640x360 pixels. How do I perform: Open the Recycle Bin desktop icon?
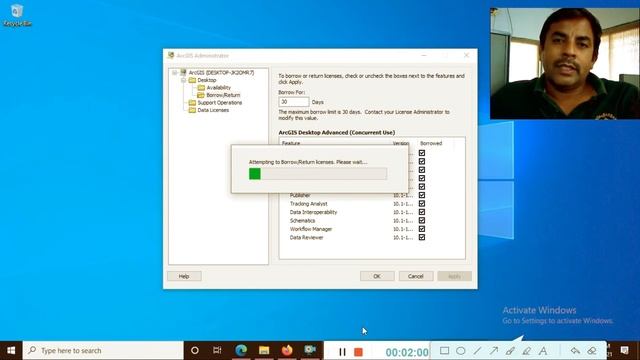(17, 16)
